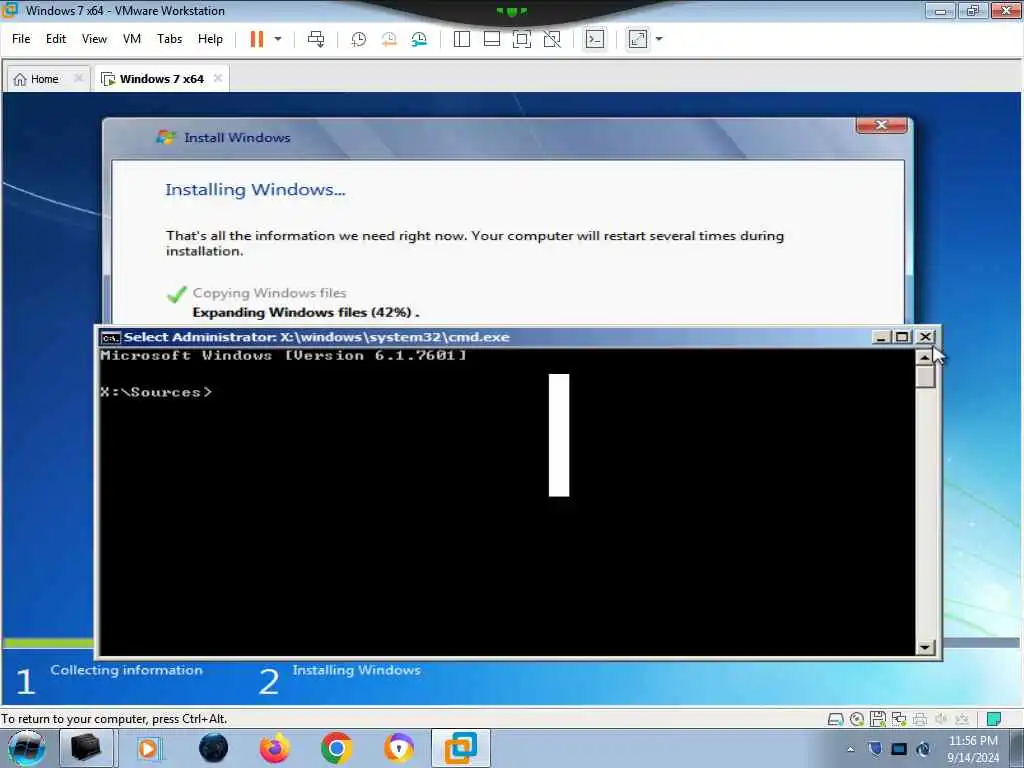Open the power options dropdown arrow
The image size is (1024, 768).
click(x=278, y=39)
